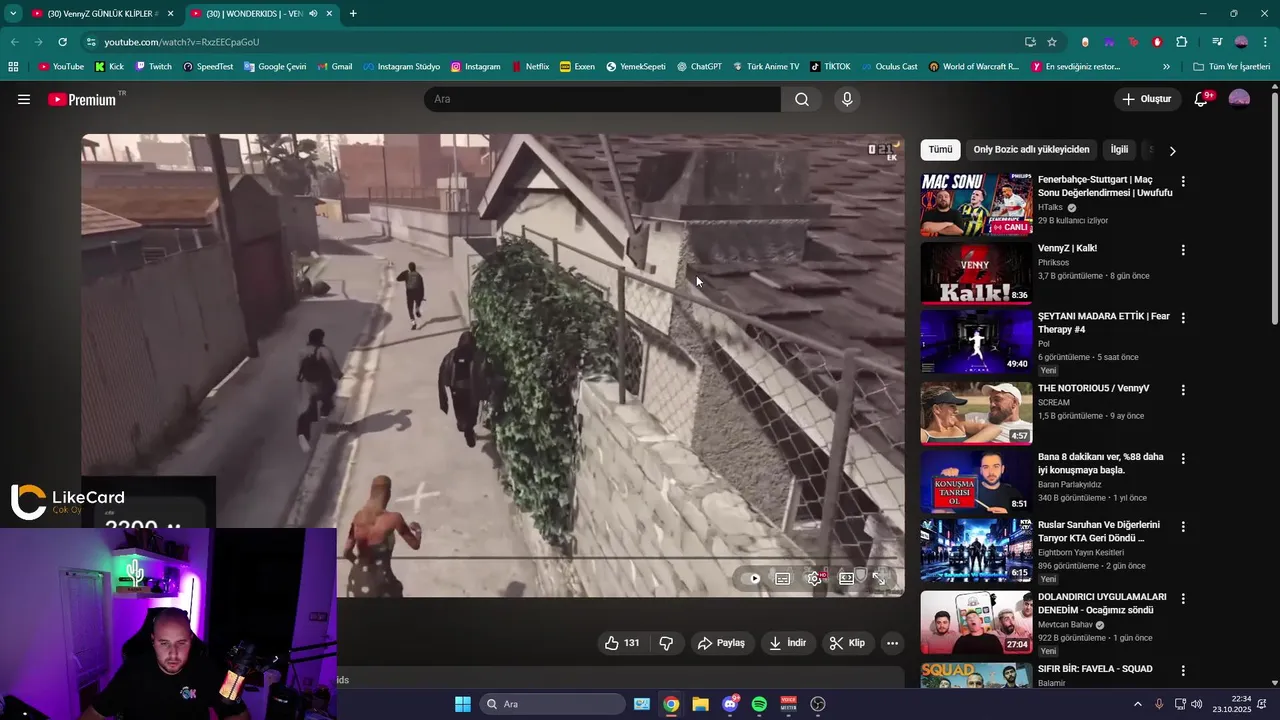Open options for DOLANDIRICI UYGULAMALARI video
This screenshot has width=1280, height=720.
[1183, 599]
